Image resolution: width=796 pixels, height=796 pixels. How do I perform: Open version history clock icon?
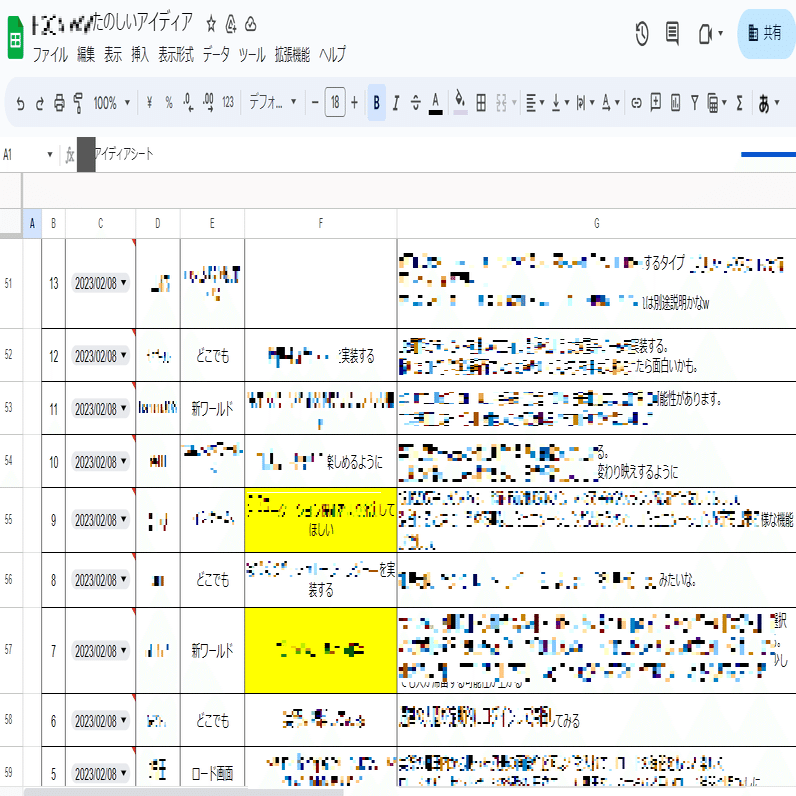pos(642,34)
